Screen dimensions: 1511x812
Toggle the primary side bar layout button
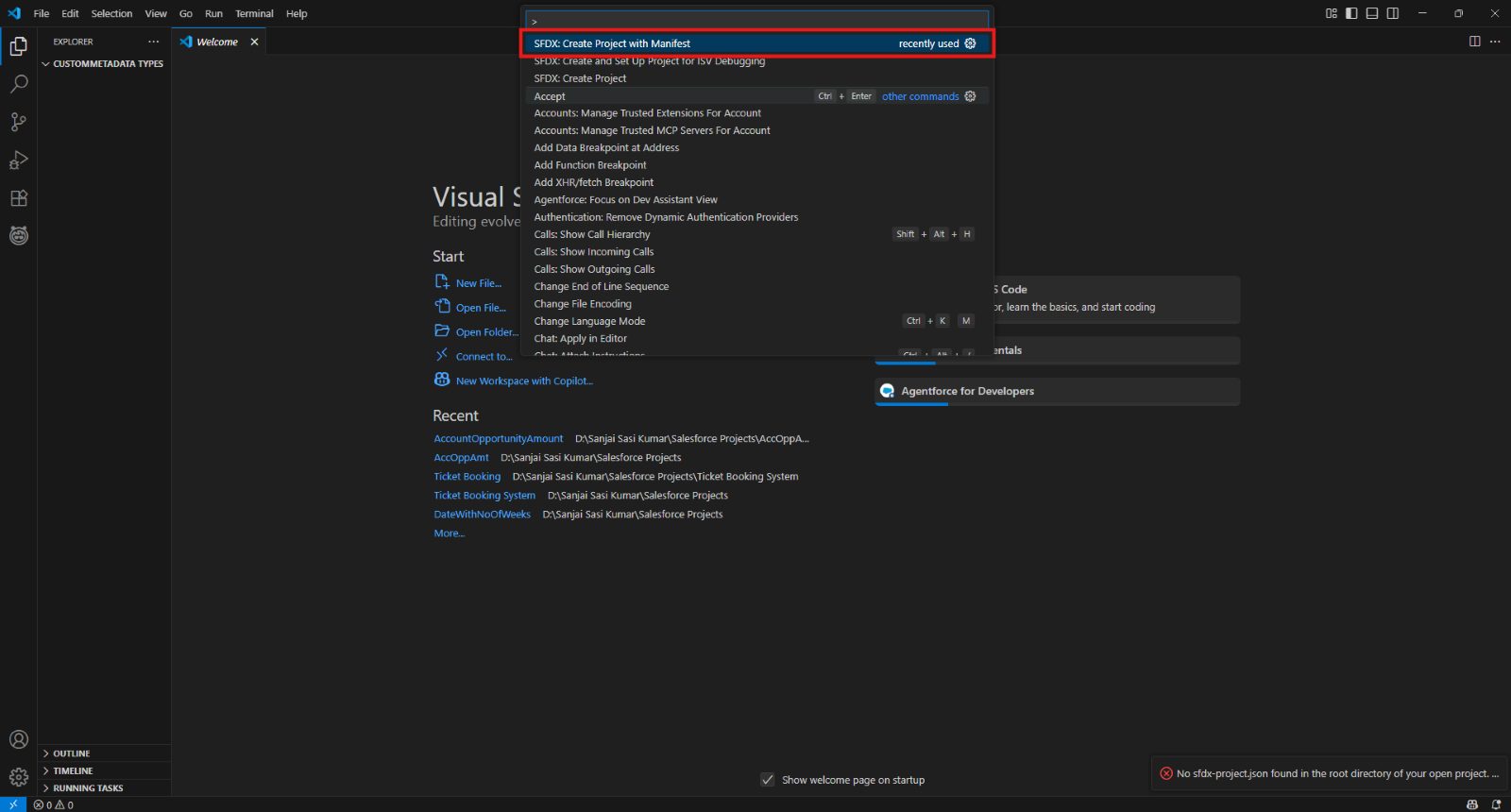coord(1351,13)
